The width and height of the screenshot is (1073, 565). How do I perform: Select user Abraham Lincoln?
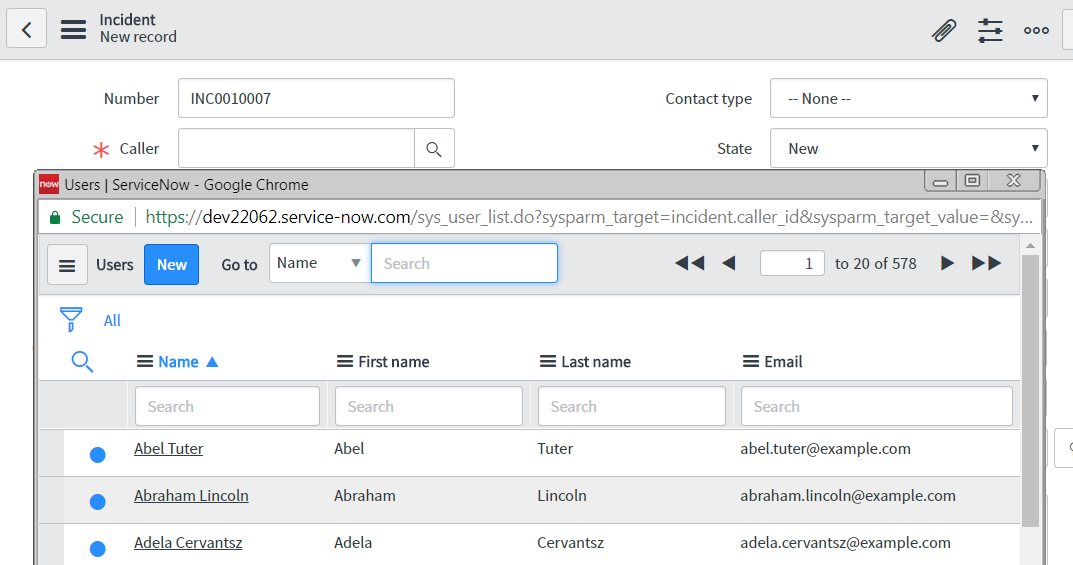191,496
